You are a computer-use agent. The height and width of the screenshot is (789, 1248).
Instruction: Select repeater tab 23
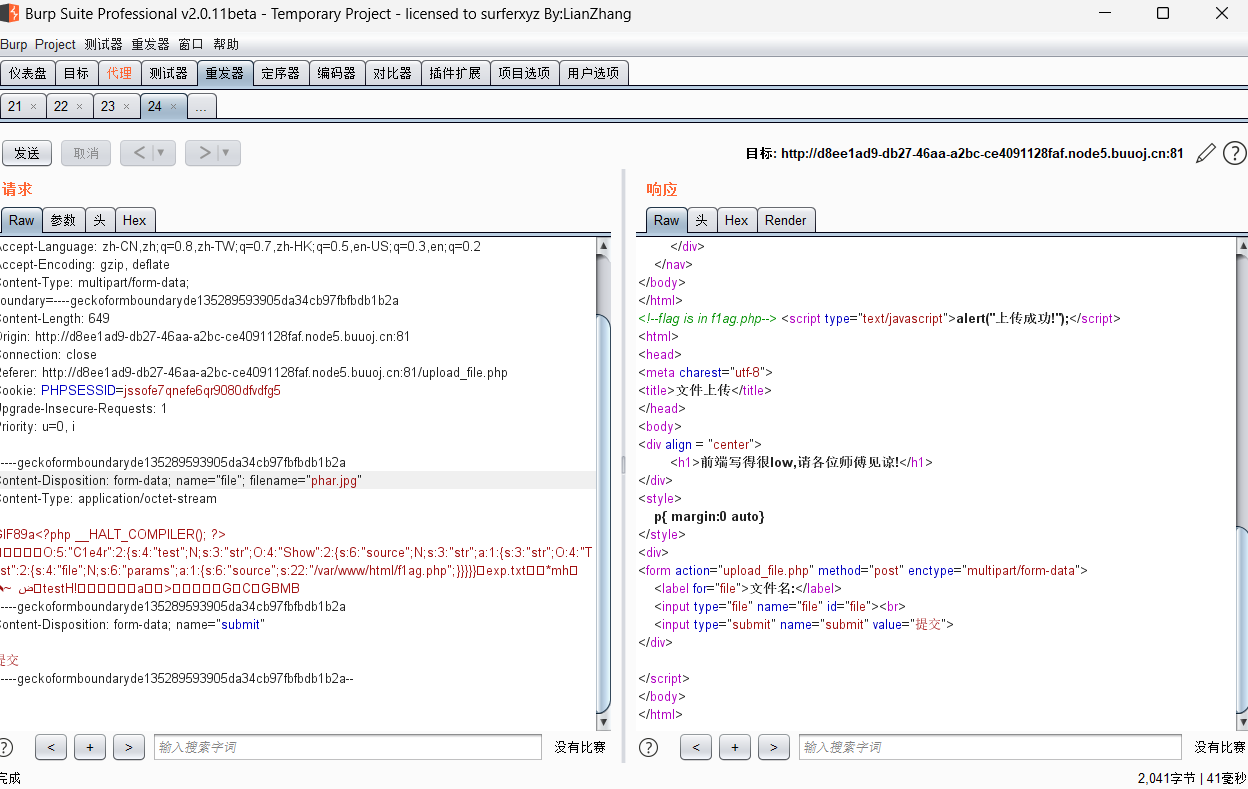coord(108,106)
